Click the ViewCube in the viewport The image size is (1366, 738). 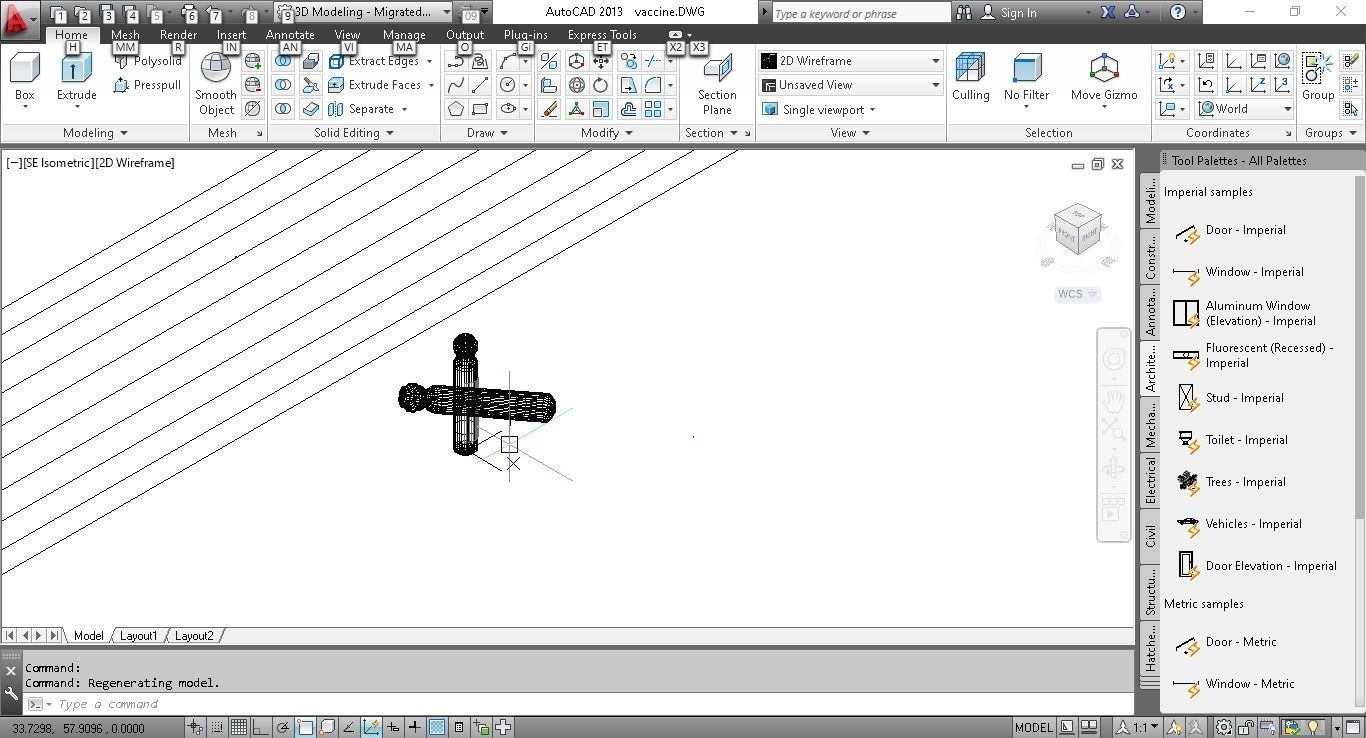[1077, 230]
